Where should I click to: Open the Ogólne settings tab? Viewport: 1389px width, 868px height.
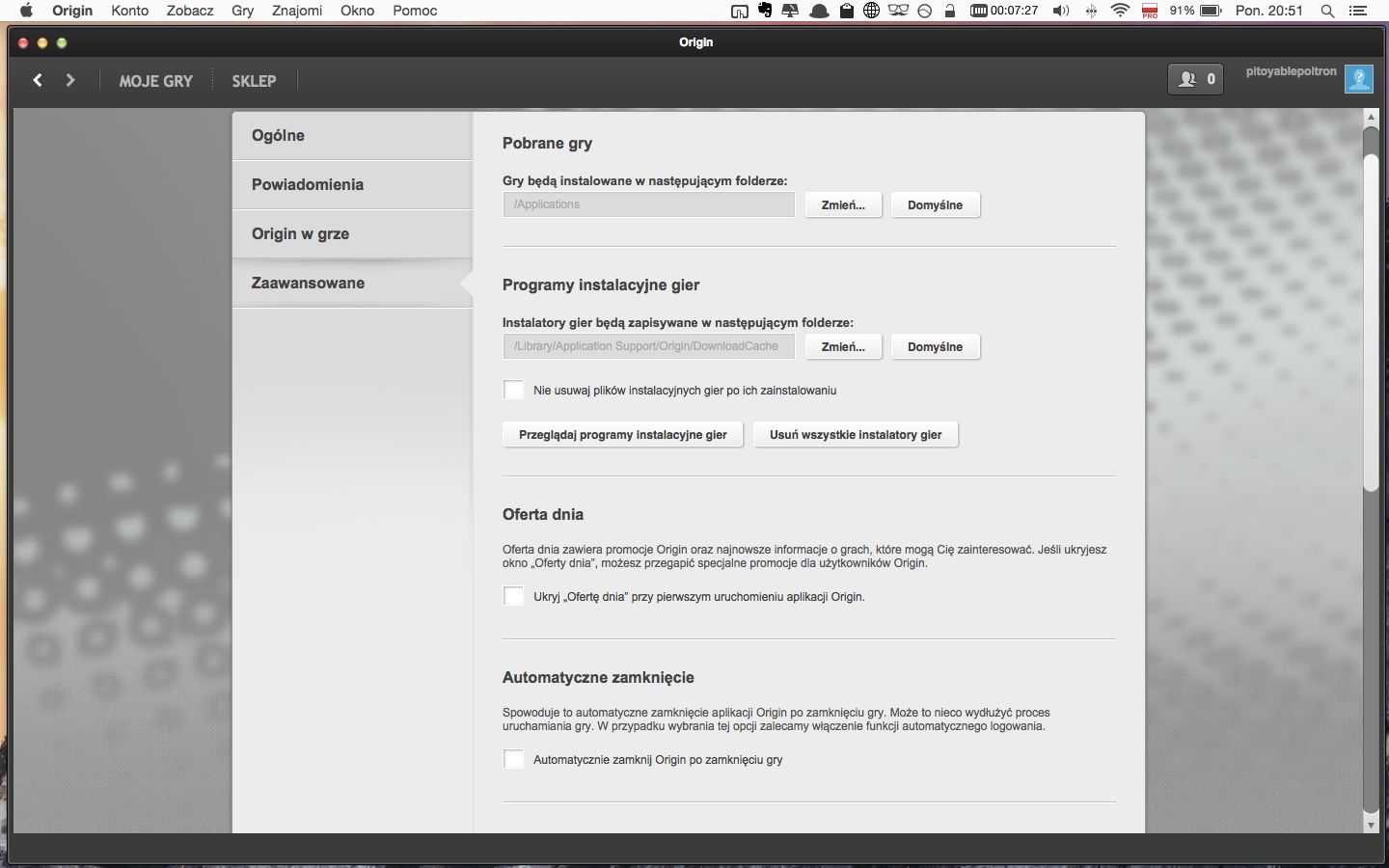pyautogui.click(x=352, y=136)
